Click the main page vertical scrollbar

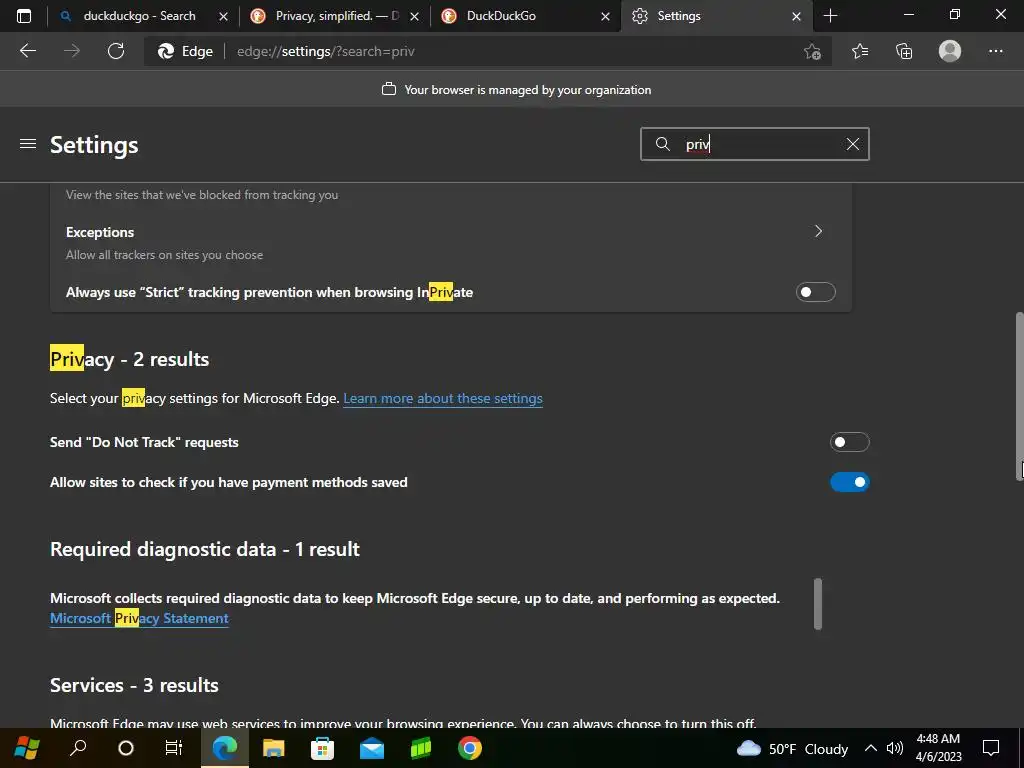coord(1019,396)
